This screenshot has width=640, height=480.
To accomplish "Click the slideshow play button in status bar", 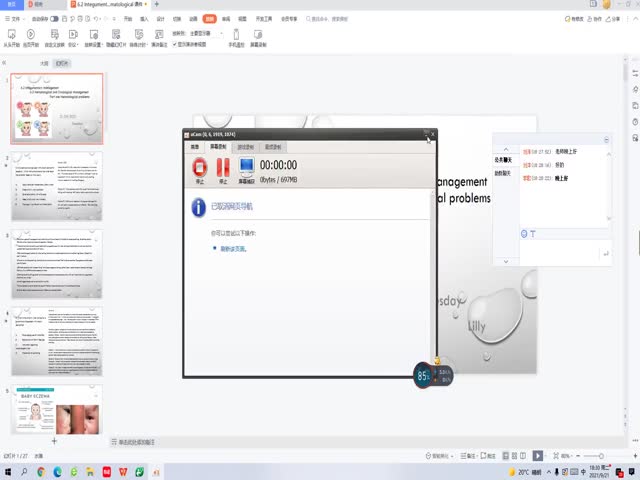I will coord(538,456).
